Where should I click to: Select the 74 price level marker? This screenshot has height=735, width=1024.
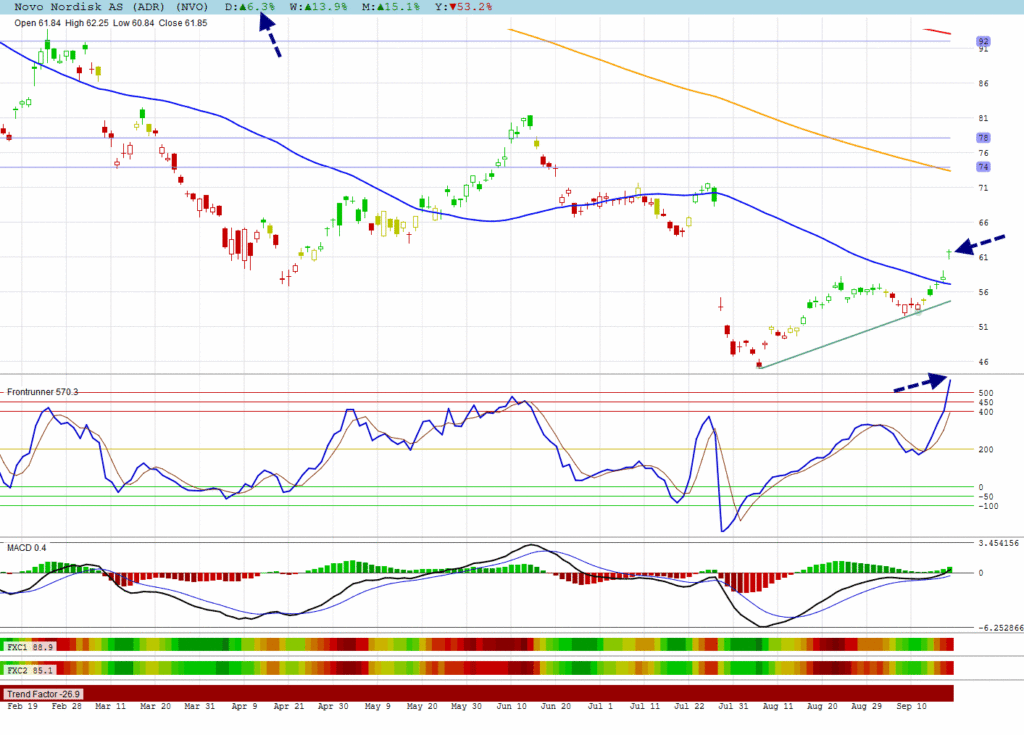[983, 166]
